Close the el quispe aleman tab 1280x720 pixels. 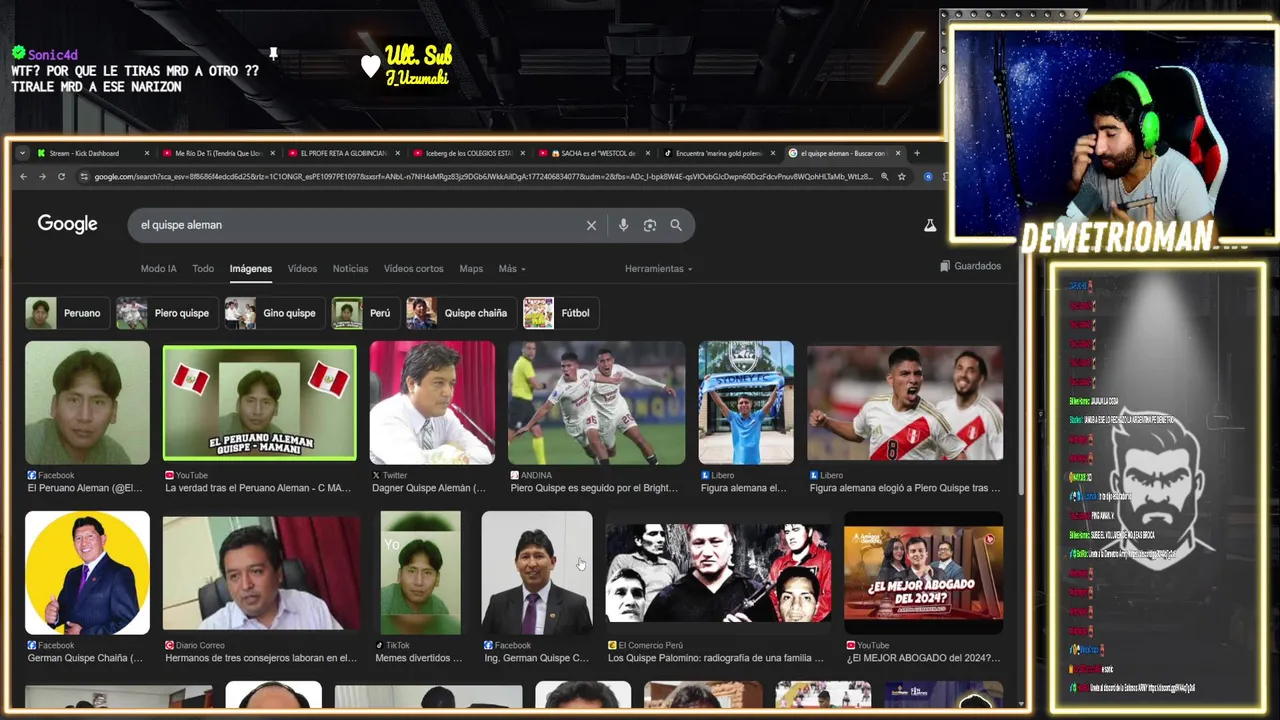pyautogui.click(x=898, y=153)
